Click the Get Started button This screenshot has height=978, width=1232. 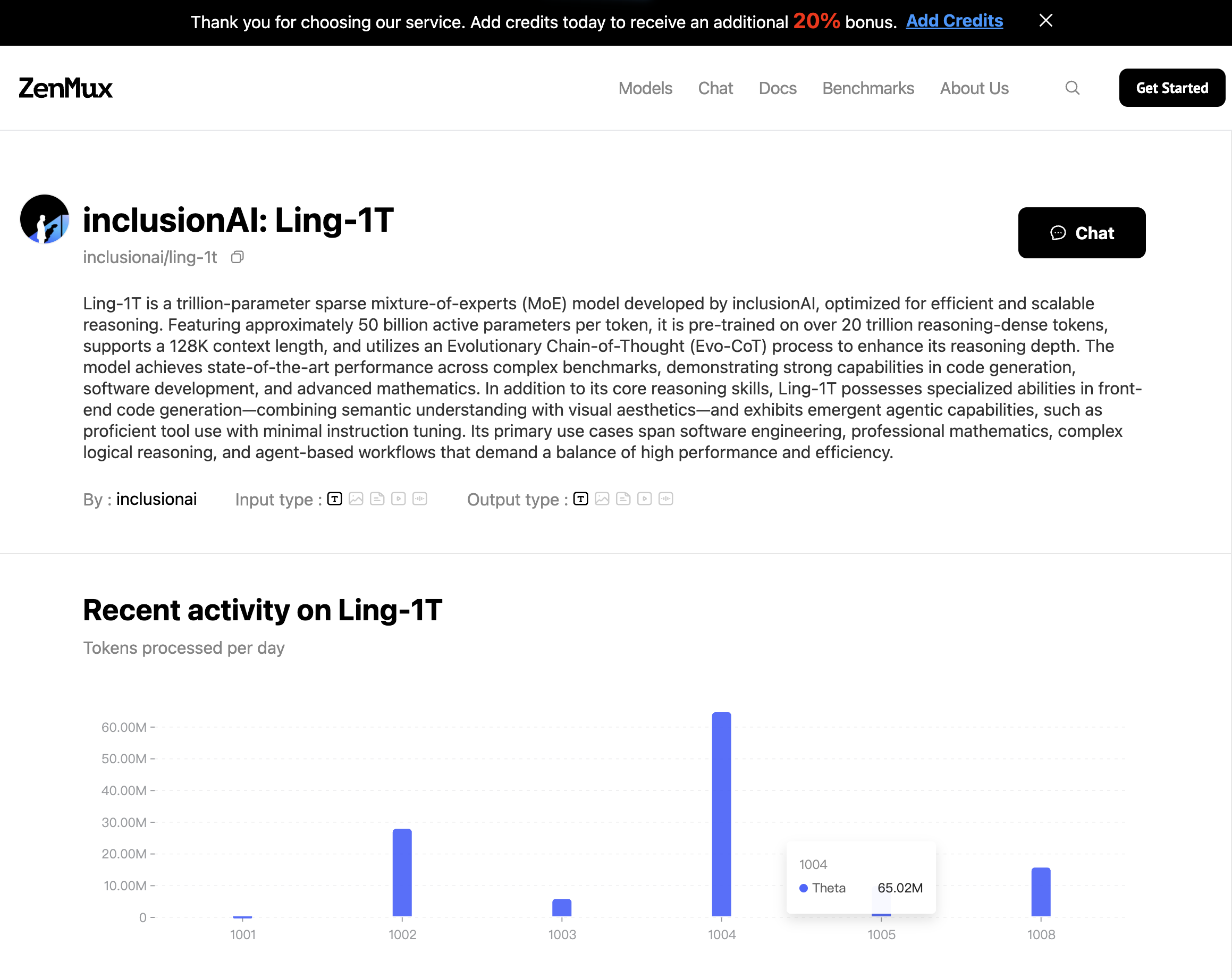point(1171,88)
